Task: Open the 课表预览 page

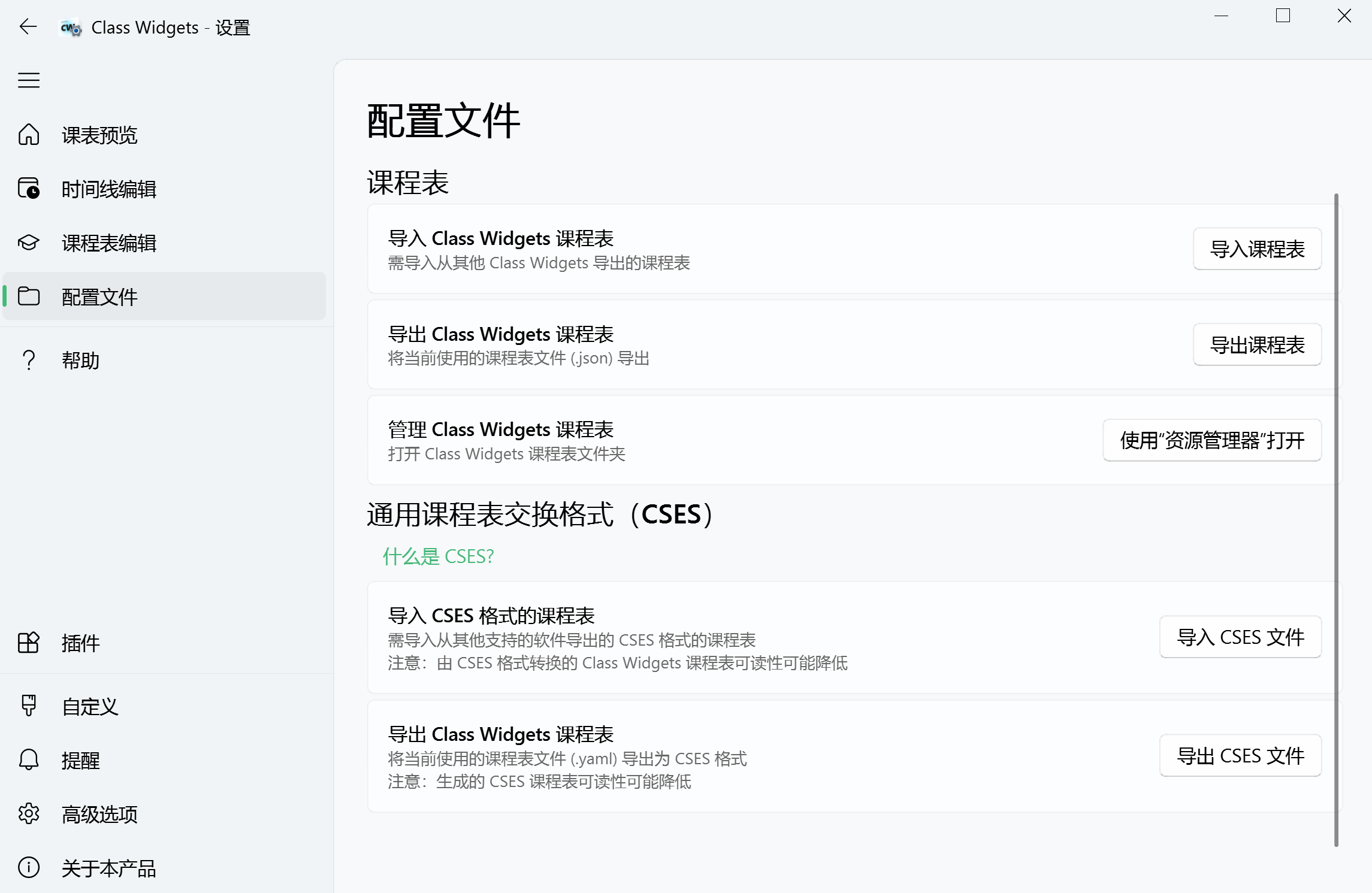Action: pyautogui.click(x=164, y=135)
